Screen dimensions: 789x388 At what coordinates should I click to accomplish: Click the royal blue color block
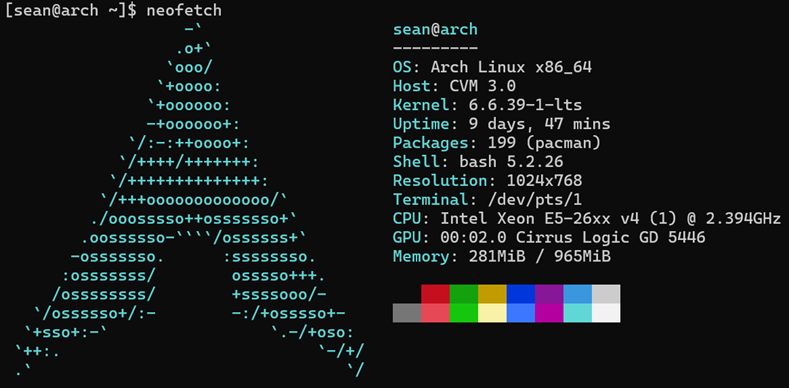[x=521, y=294]
